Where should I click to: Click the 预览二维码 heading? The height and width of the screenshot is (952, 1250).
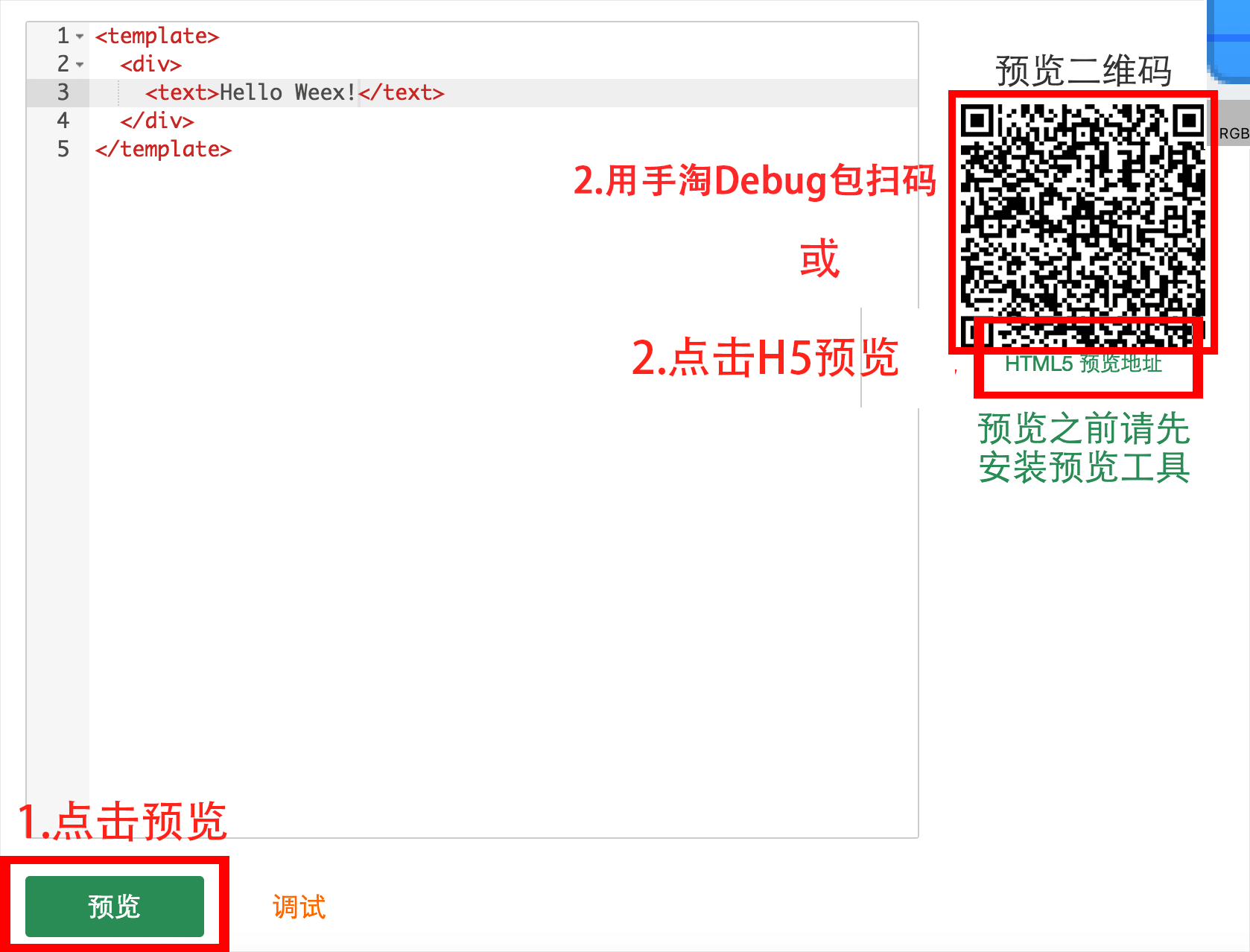1084,71
